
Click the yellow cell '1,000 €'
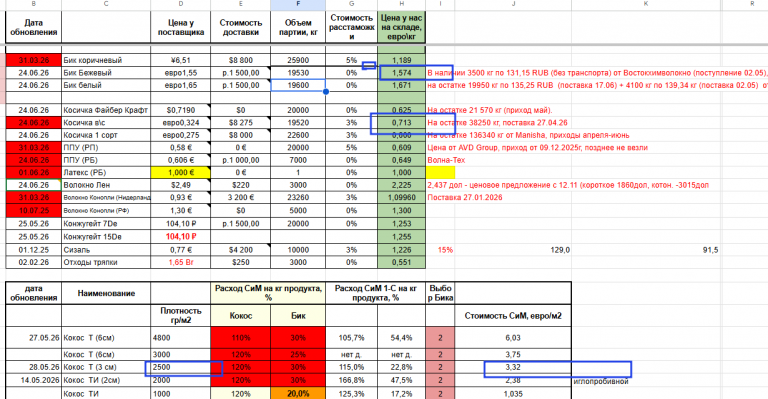181,172
